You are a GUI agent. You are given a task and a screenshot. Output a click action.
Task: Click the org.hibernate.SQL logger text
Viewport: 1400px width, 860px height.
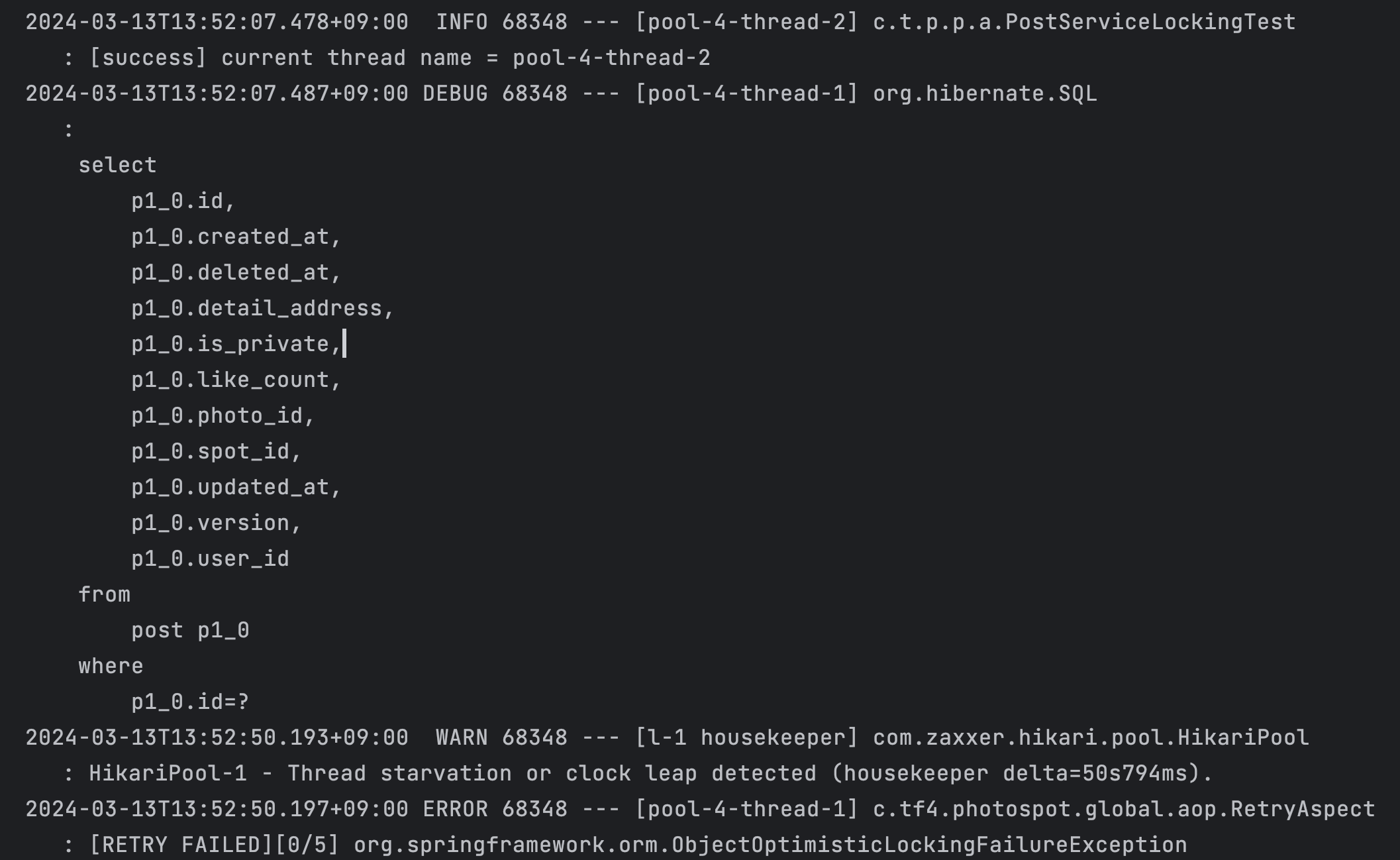pyautogui.click(x=985, y=93)
